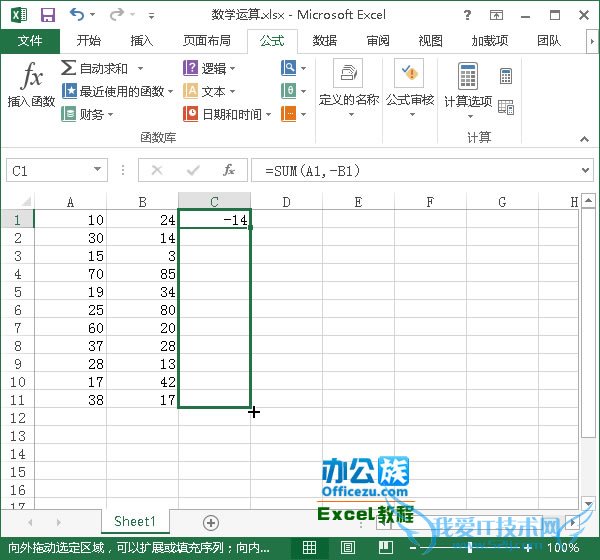The width and height of the screenshot is (600, 560).
Task: Click the Calculate Now calculator icon
Action: click(x=506, y=76)
